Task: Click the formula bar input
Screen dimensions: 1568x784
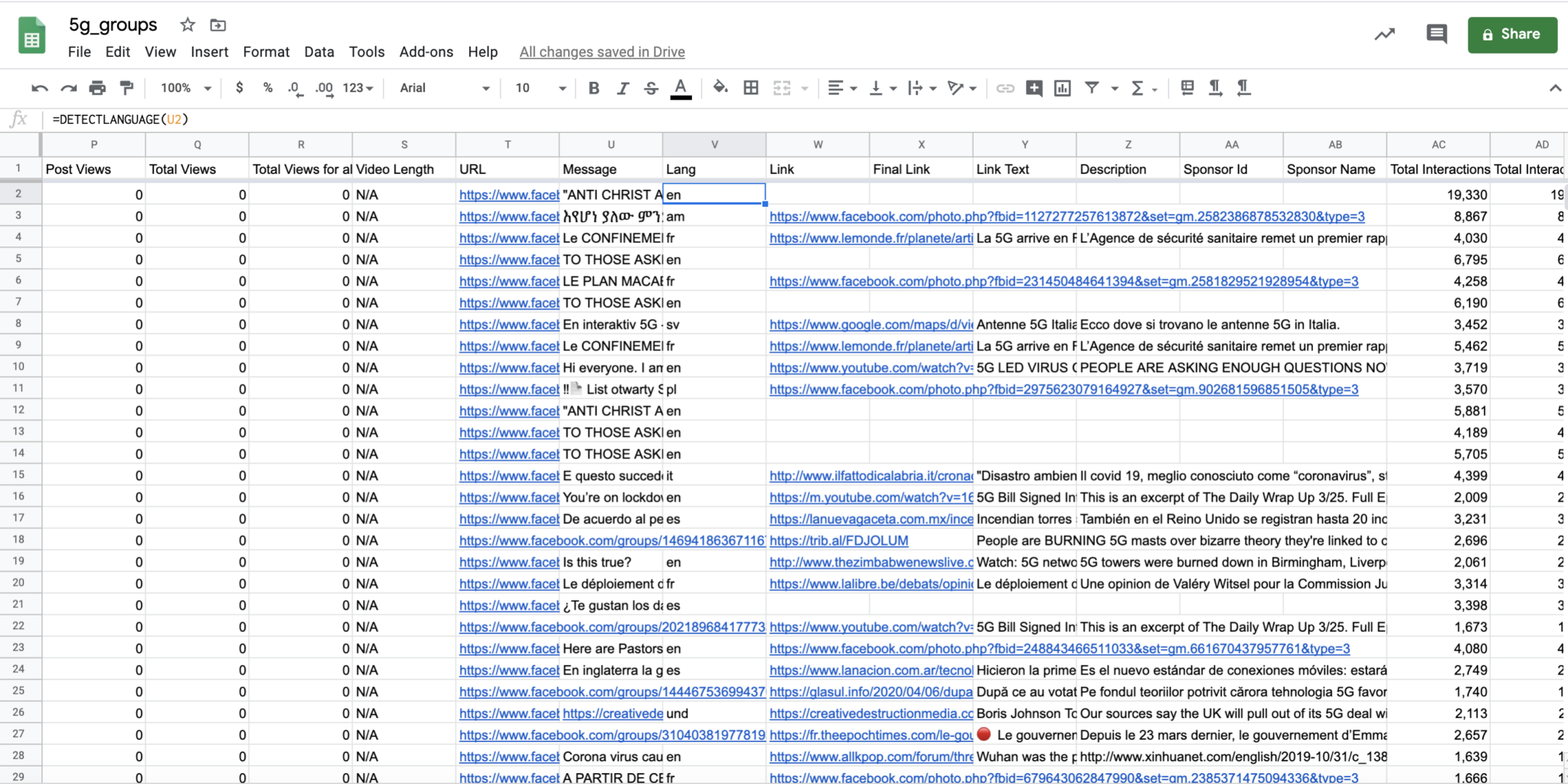Action: (804, 119)
